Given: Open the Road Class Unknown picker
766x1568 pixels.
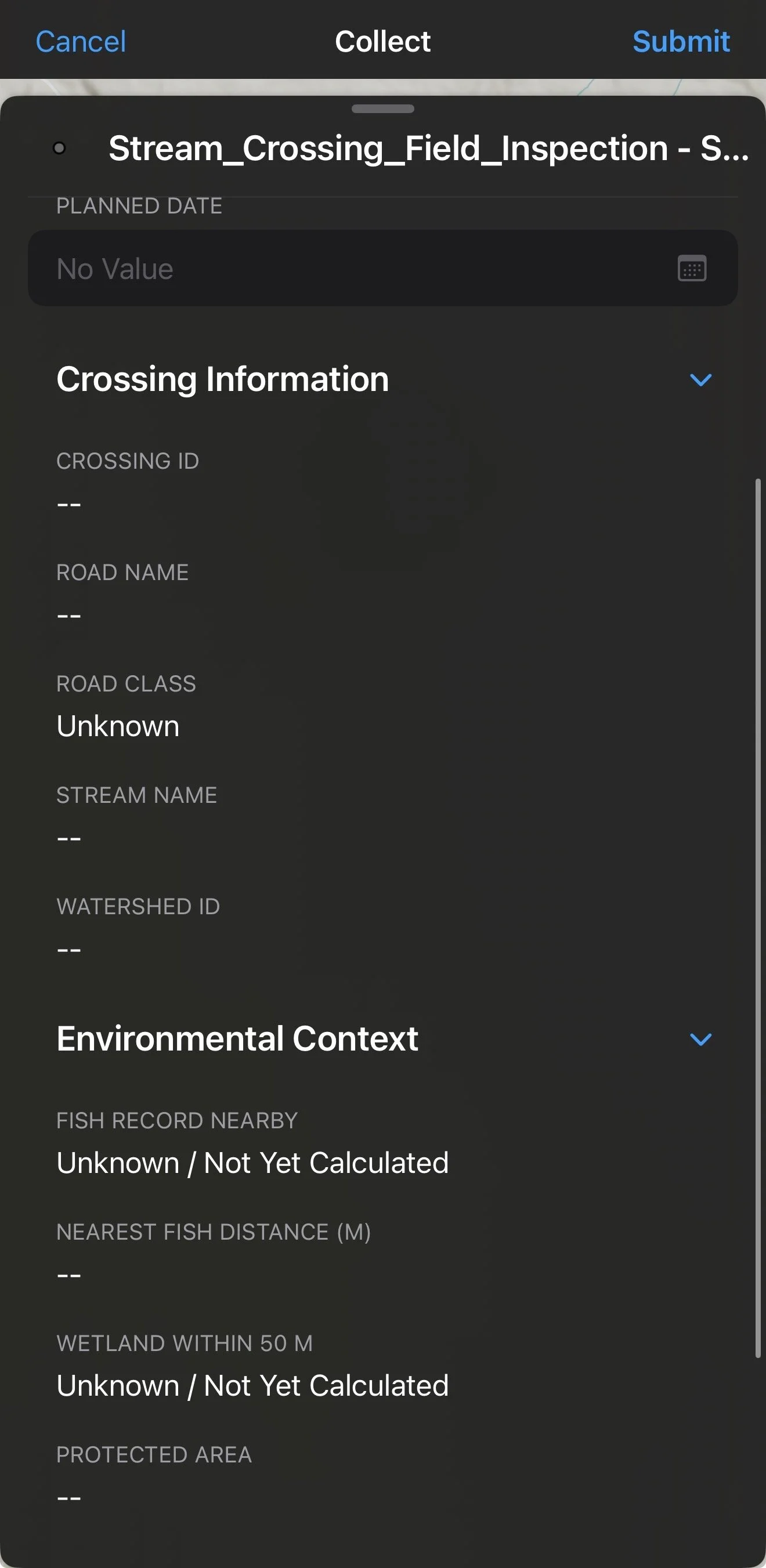Looking at the screenshot, I should pyautogui.click(x=118, y=726).
